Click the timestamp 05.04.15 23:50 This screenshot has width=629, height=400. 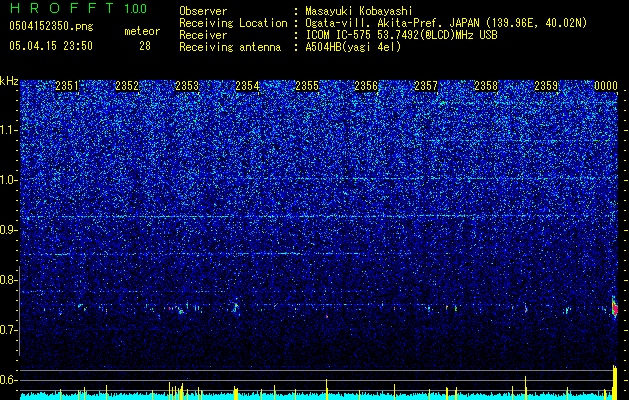coord(51,46)
